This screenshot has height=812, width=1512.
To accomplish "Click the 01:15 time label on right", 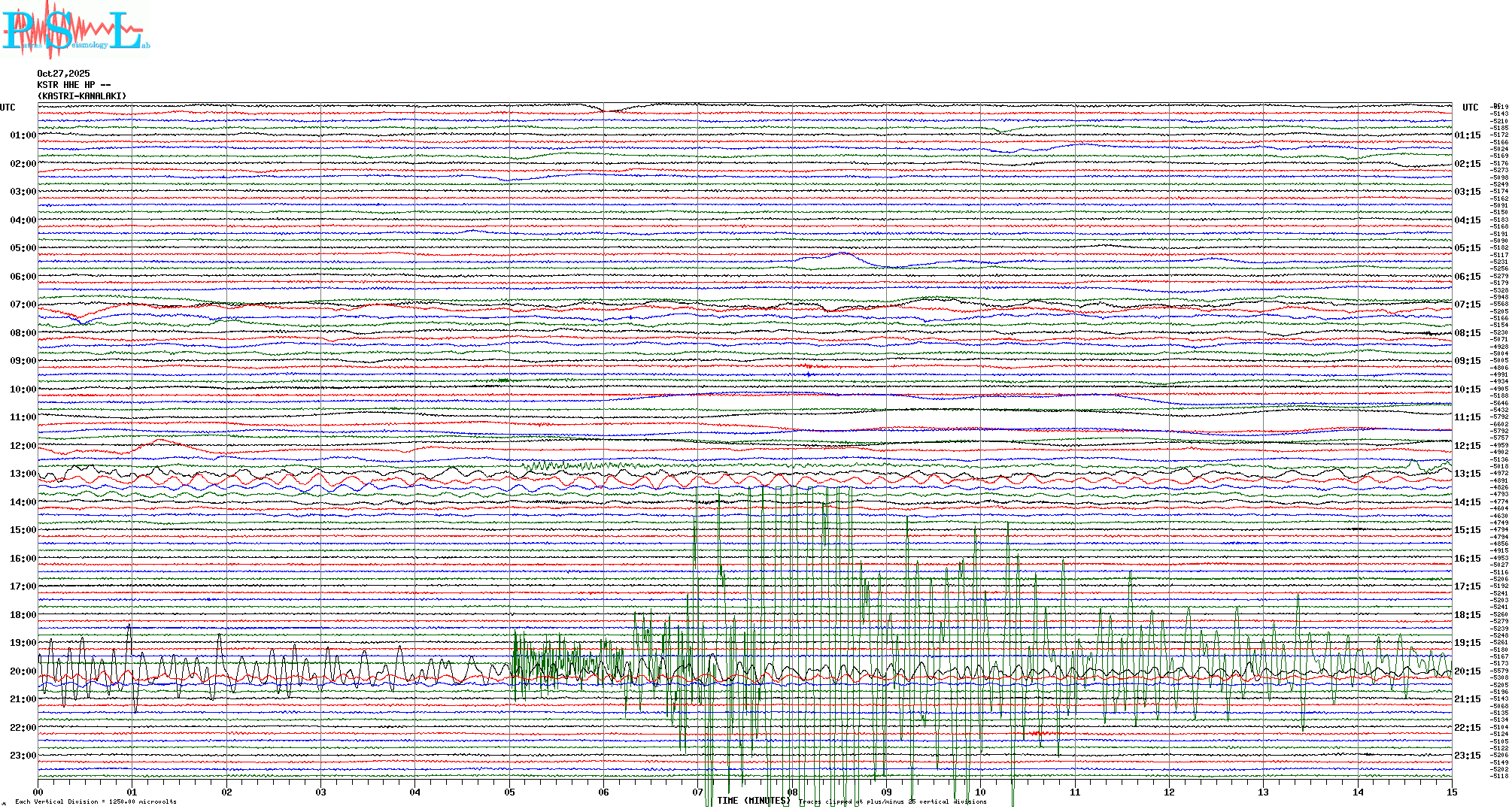I will pos(1467,135).
